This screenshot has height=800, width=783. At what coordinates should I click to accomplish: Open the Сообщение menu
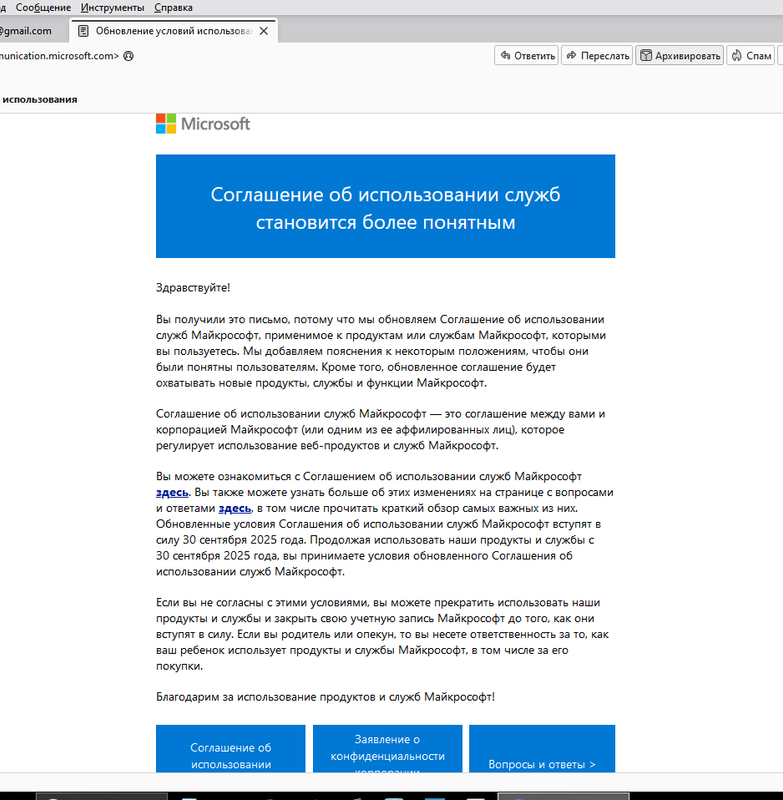coord(43,8)
